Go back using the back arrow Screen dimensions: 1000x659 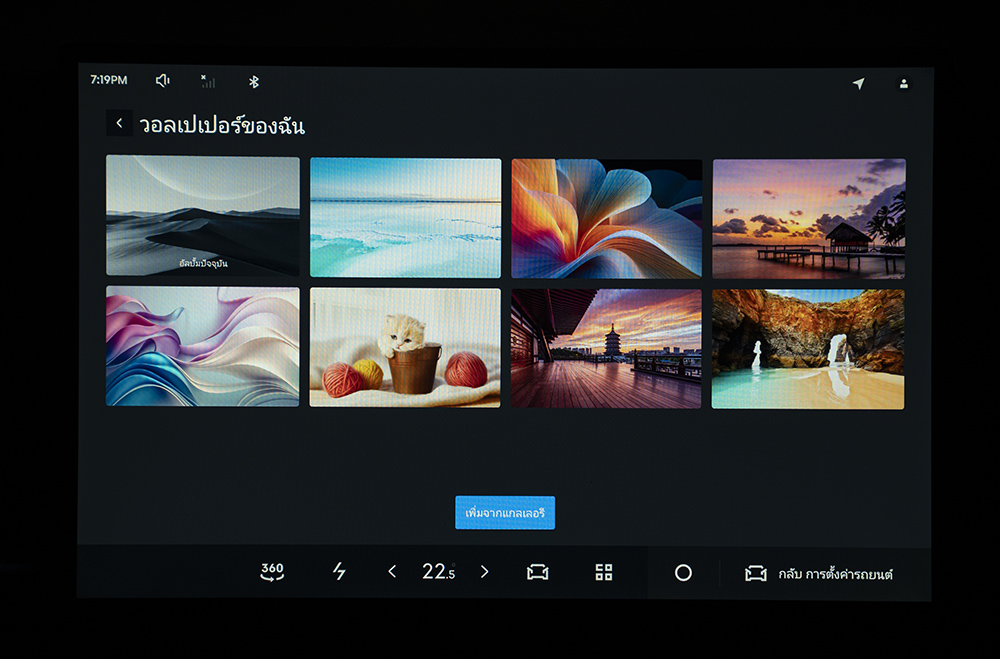(119, 123)
